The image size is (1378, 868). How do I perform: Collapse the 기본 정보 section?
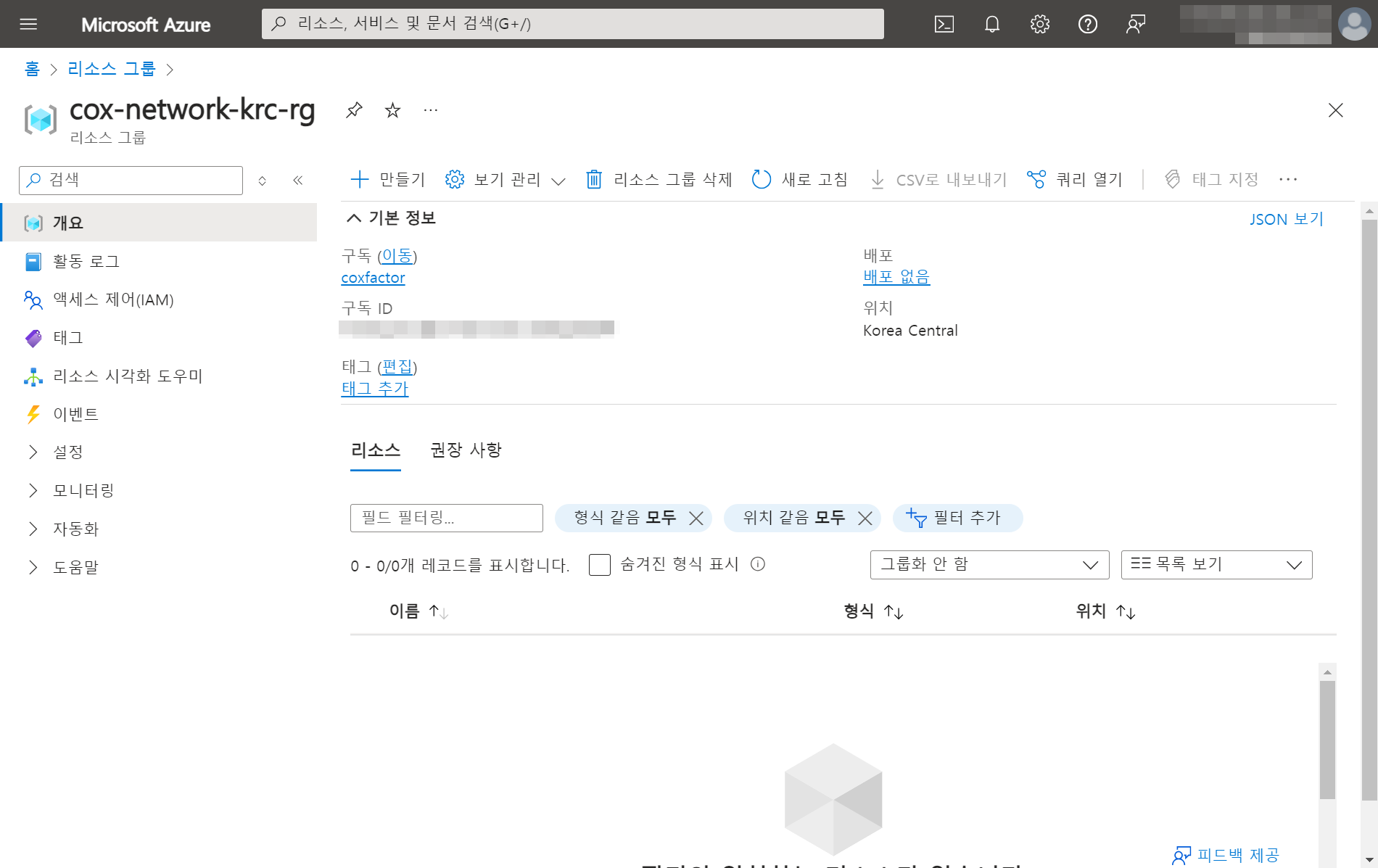(x=391, y=218)
